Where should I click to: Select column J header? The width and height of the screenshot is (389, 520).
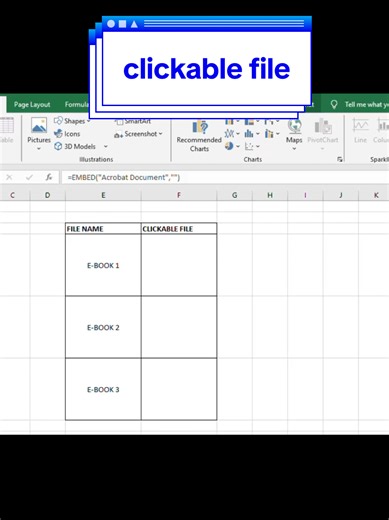(341, 195)
